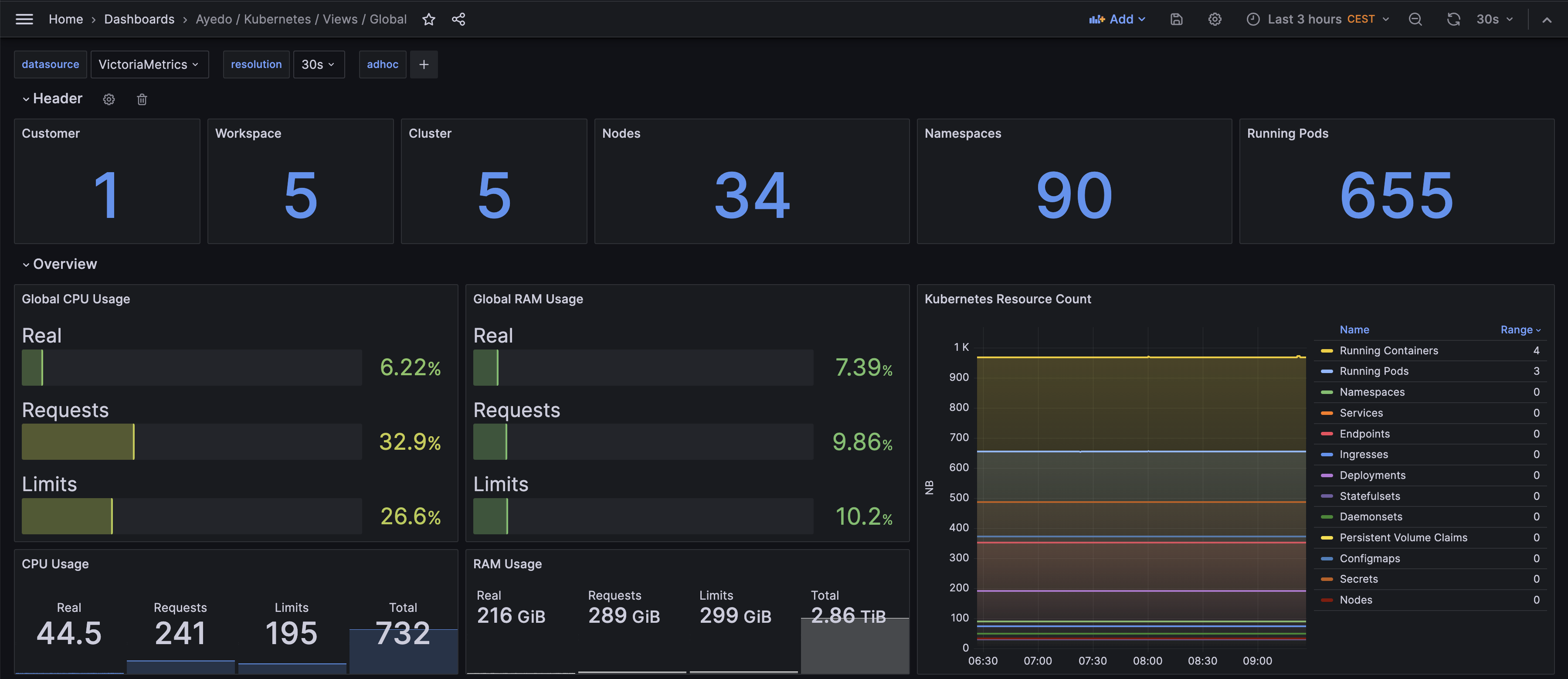Click the adhoc filter label
The height and width of the screenshot is (679, 1568).
point(382,64)
